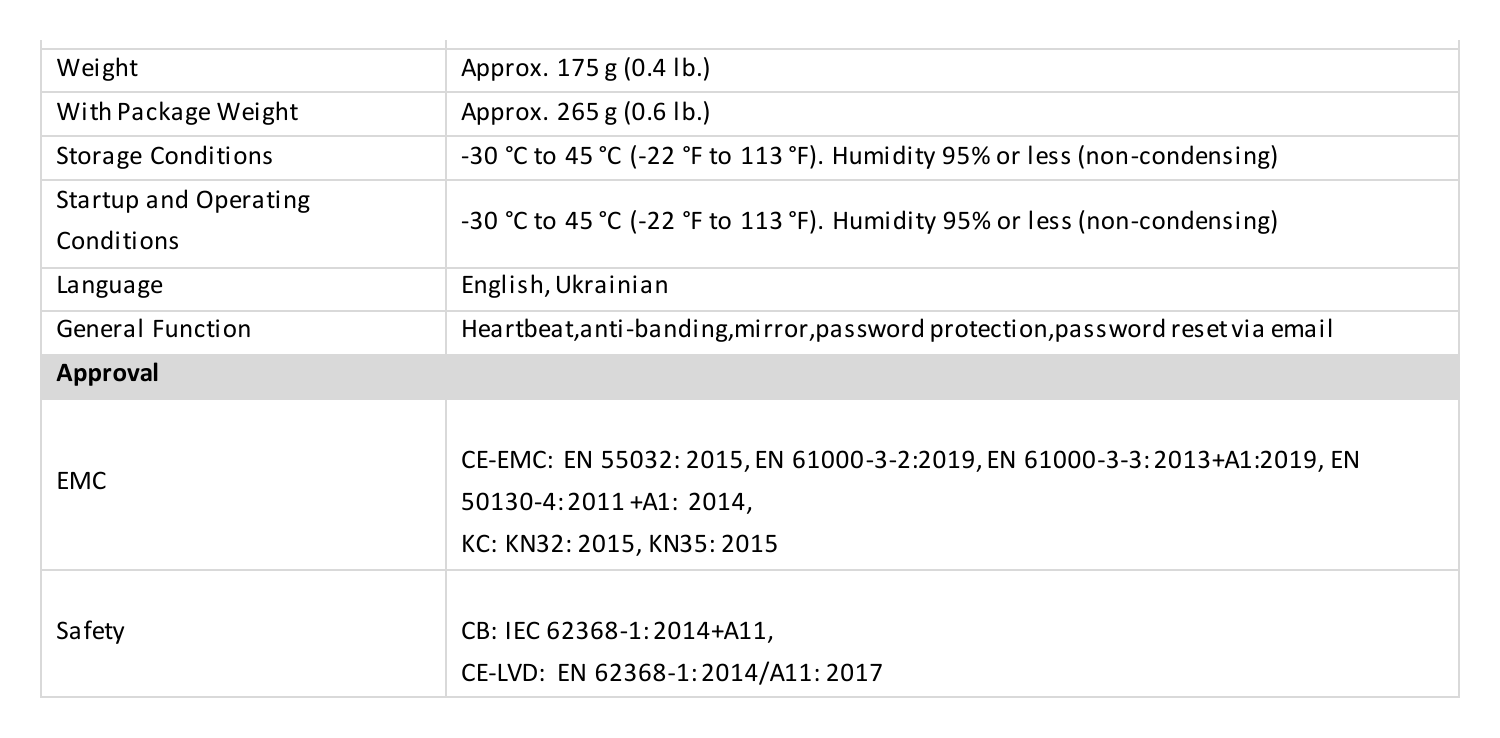
Task: Select the Heartbeat, anti-banding function list
Action: click(x=896, y=329)
